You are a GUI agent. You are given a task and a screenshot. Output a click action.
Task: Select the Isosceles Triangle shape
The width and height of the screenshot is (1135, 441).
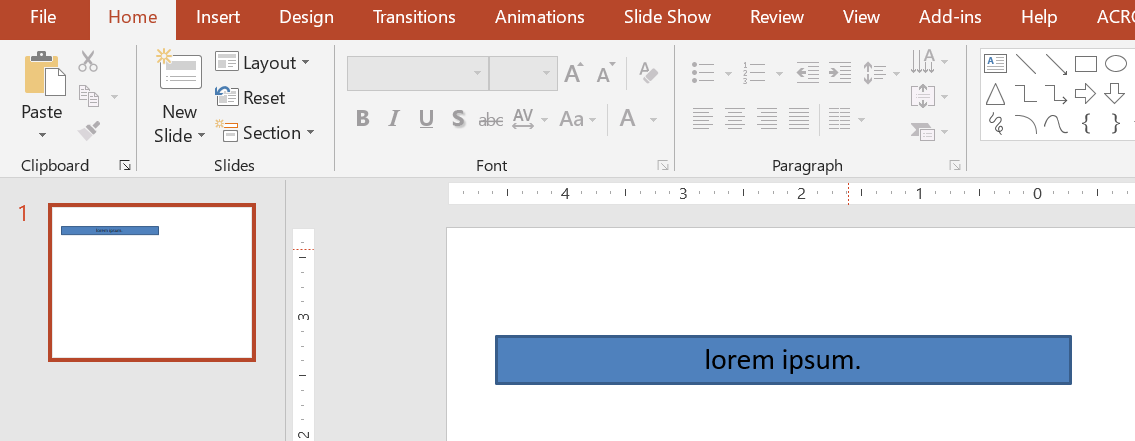click(996, 93)
